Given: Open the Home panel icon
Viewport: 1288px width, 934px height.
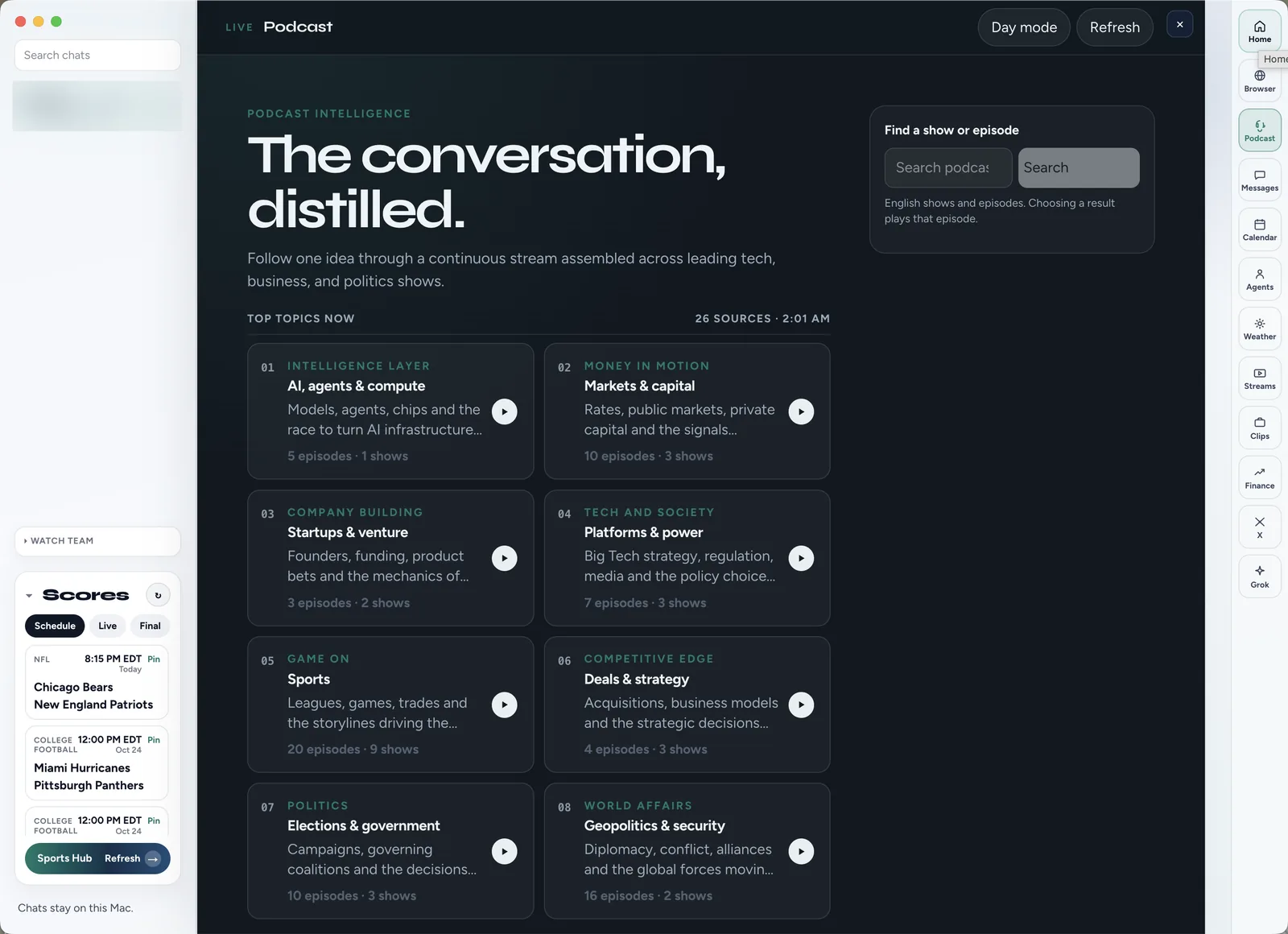Looking at the screenshot, I should 1260,31.
